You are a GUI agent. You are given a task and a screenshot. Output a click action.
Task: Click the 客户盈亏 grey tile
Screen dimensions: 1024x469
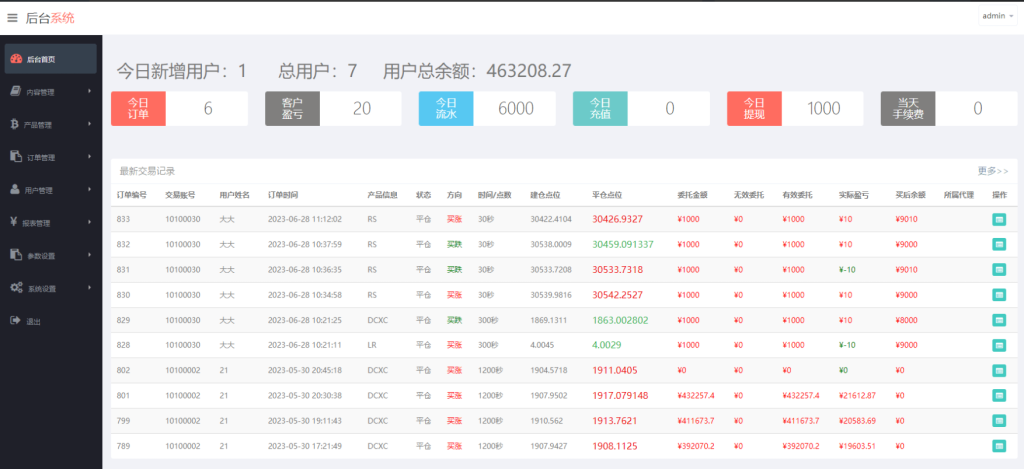point(292,108)
